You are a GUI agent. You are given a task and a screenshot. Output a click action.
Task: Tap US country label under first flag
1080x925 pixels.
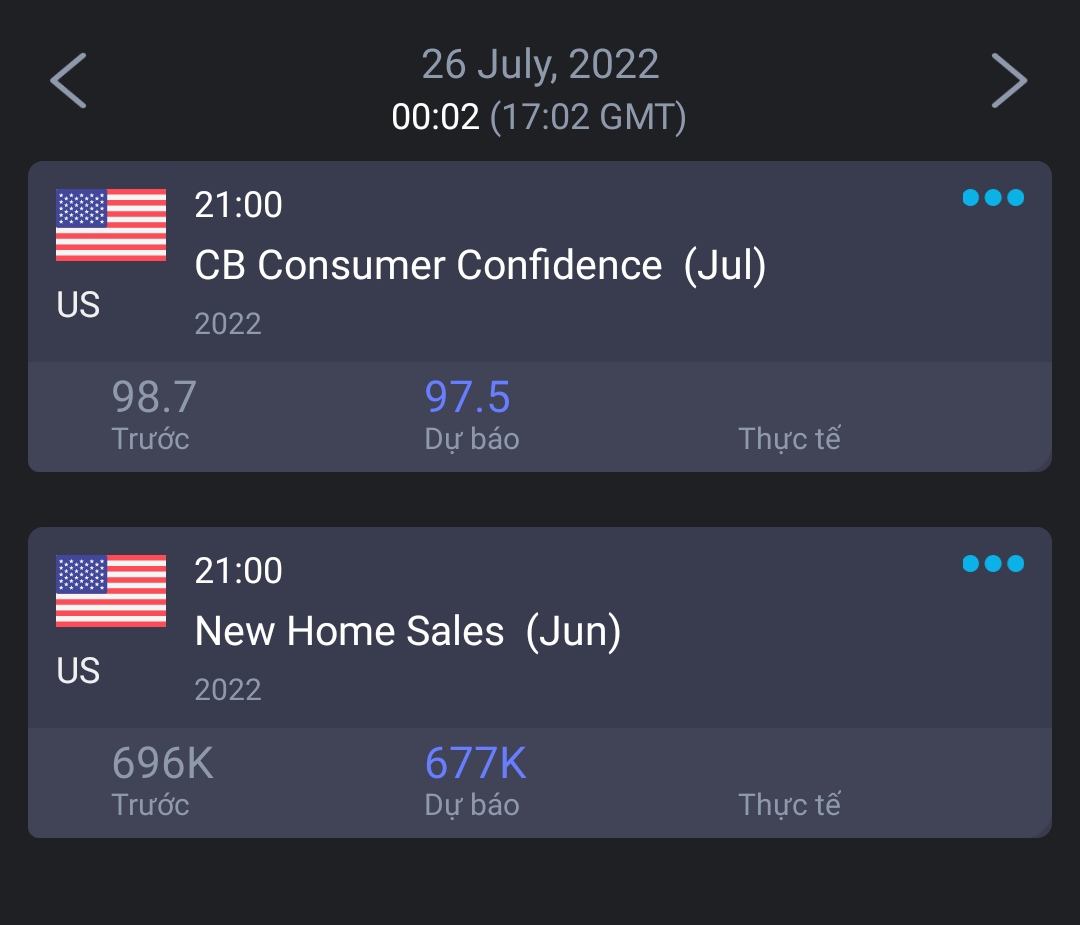click(78, 305)
